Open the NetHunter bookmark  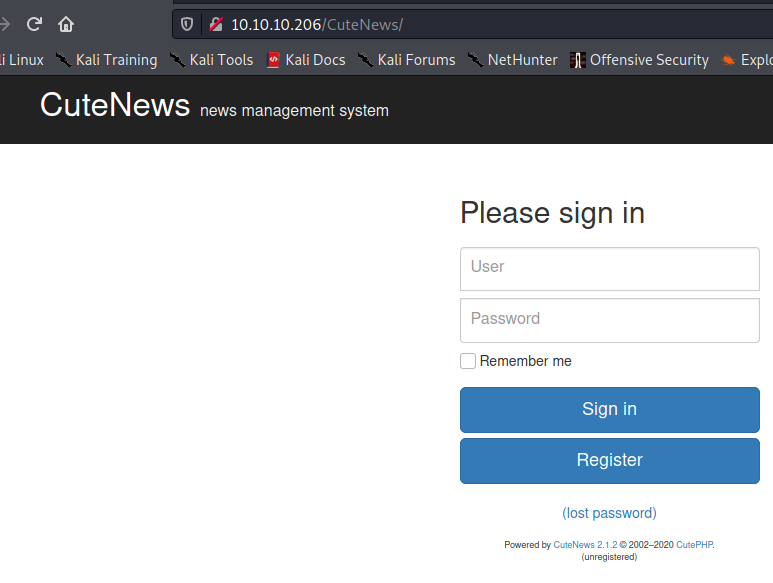pyautogui.click(x=513, y=60)
